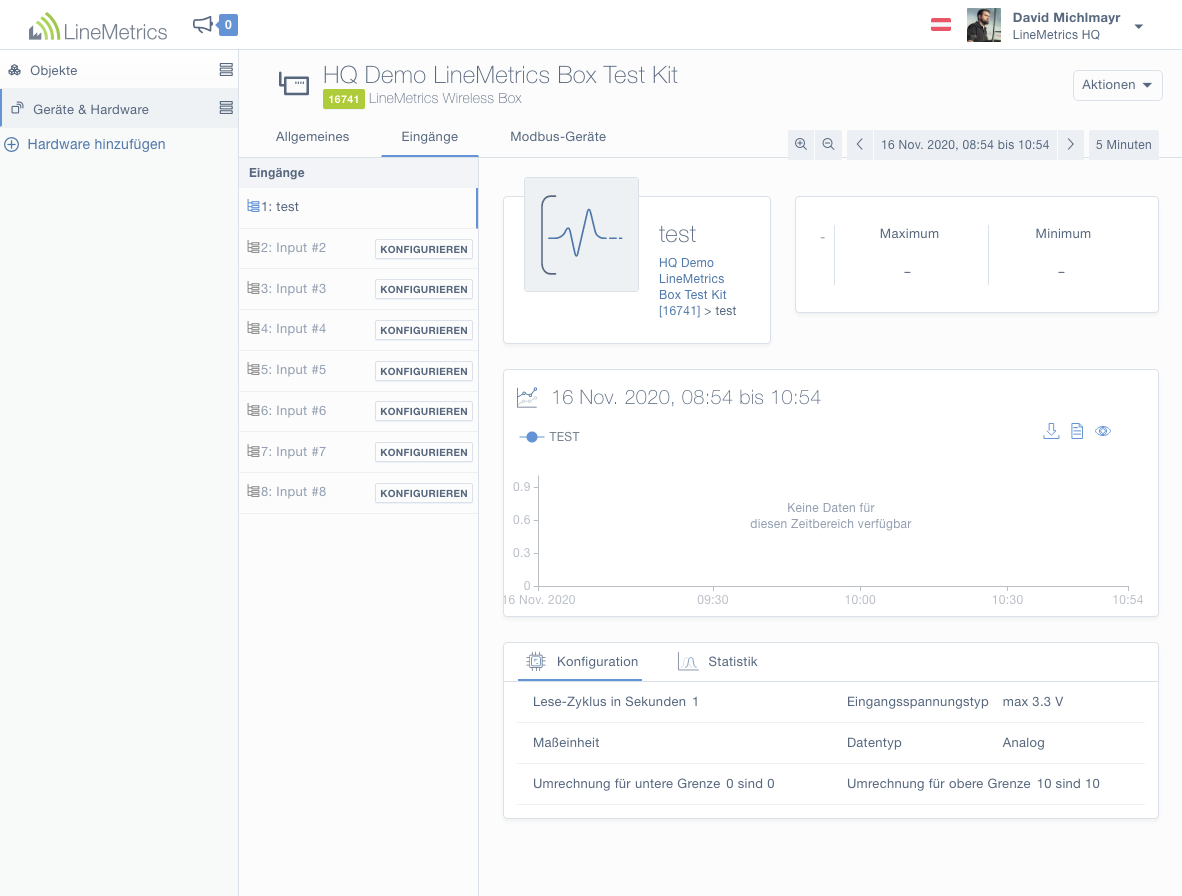This screenshot has width=1182, height=896.
Task: Switch to the Eingänge tab
Action: [430, 136]
